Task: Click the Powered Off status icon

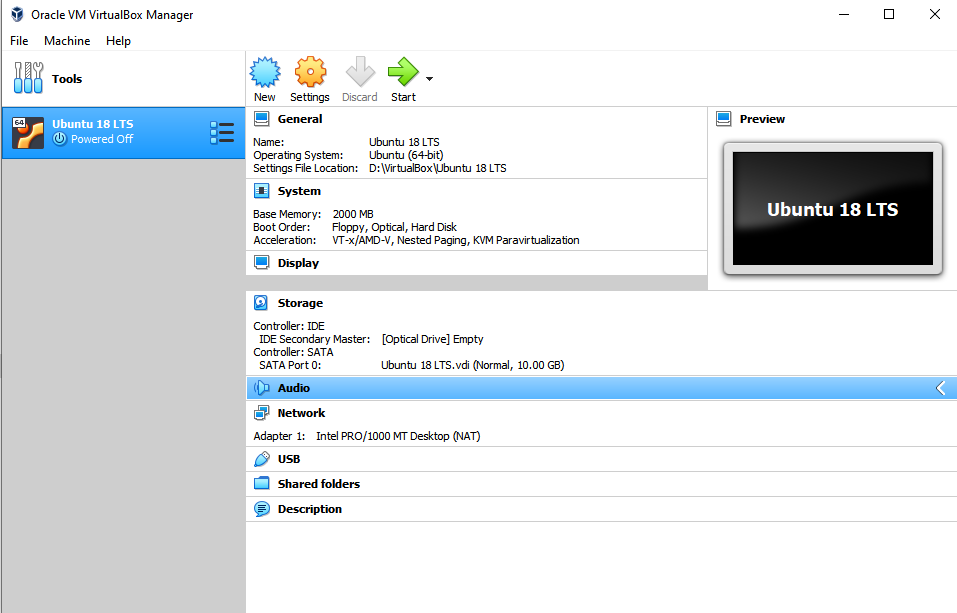Action: tap(59, 139)
